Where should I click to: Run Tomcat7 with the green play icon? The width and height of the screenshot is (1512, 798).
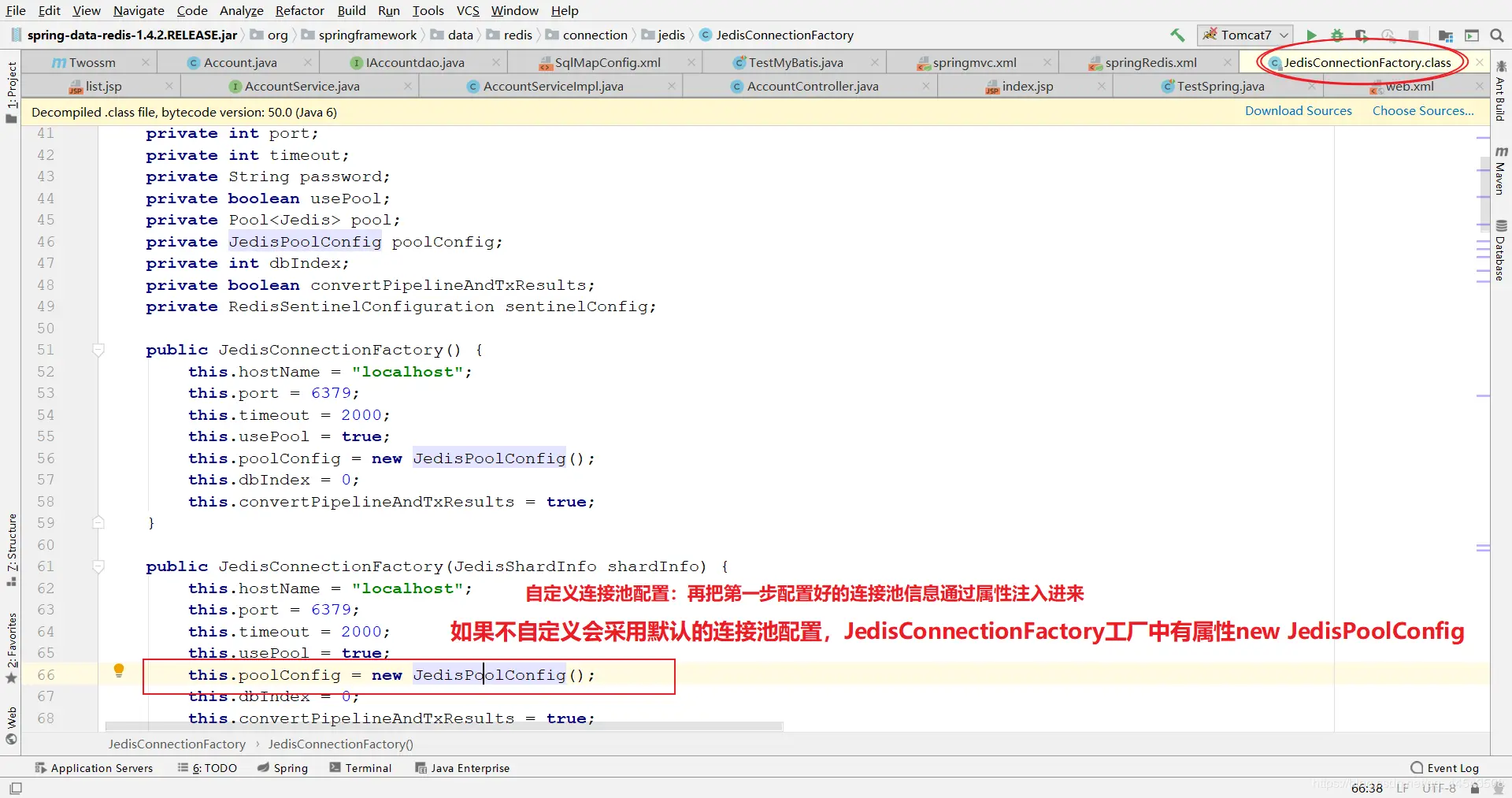click(x=1311, y=35)
